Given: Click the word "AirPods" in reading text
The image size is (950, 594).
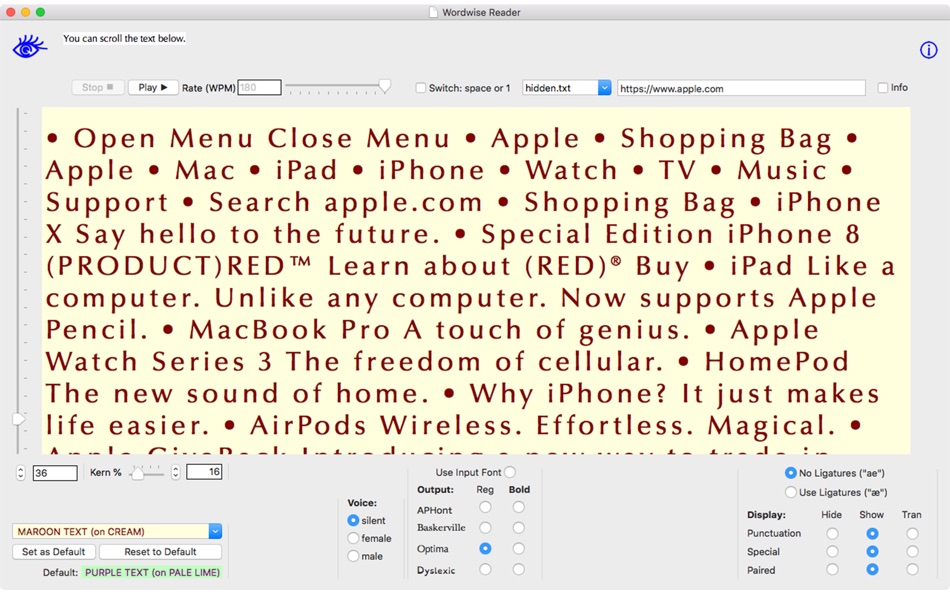Looking at the screenshot, I should click(x=308, y=425).
